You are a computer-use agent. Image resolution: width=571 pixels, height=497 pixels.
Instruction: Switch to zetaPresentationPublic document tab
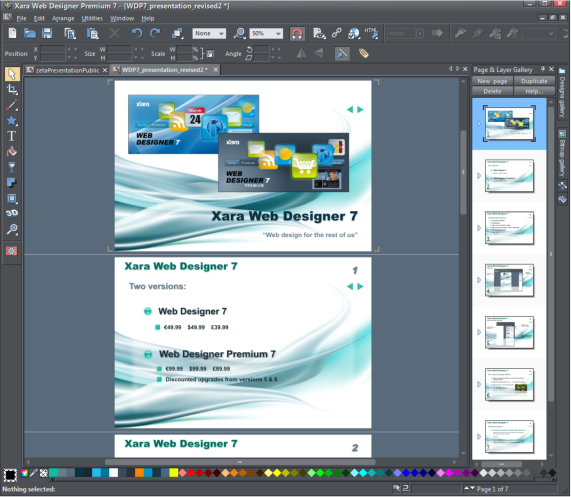(67, 70)
